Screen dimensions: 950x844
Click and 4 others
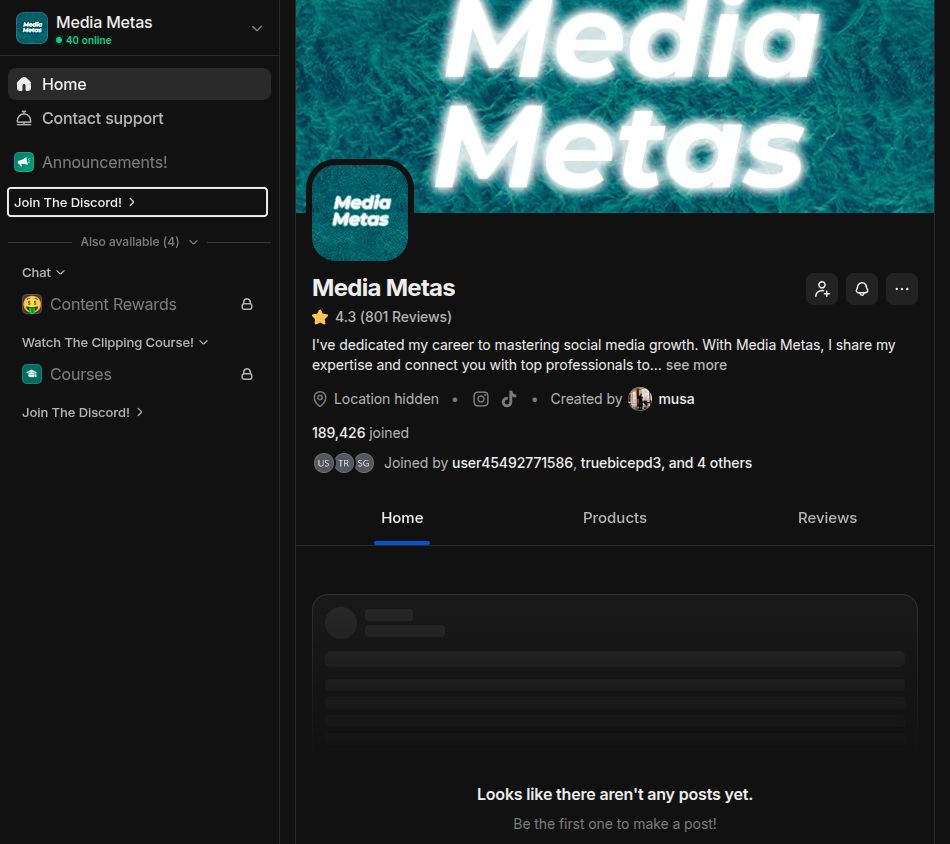710,463
